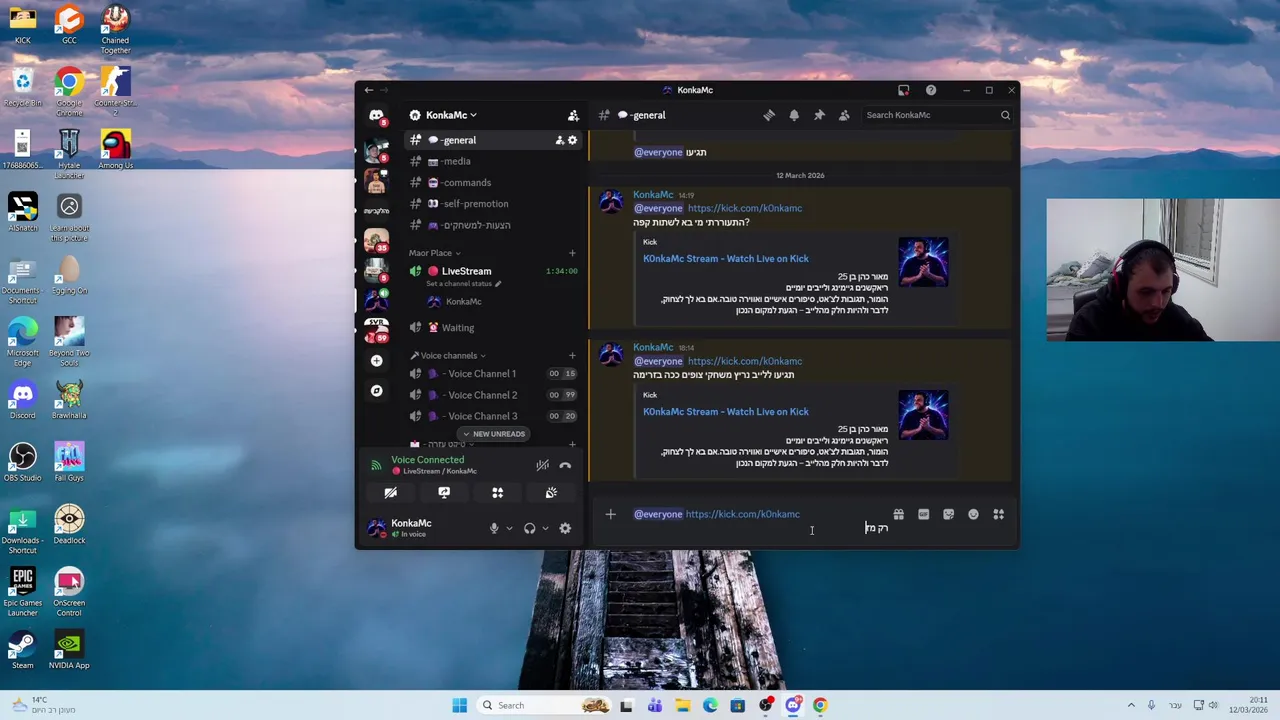Go back using title bar arrow

point(368,90)
